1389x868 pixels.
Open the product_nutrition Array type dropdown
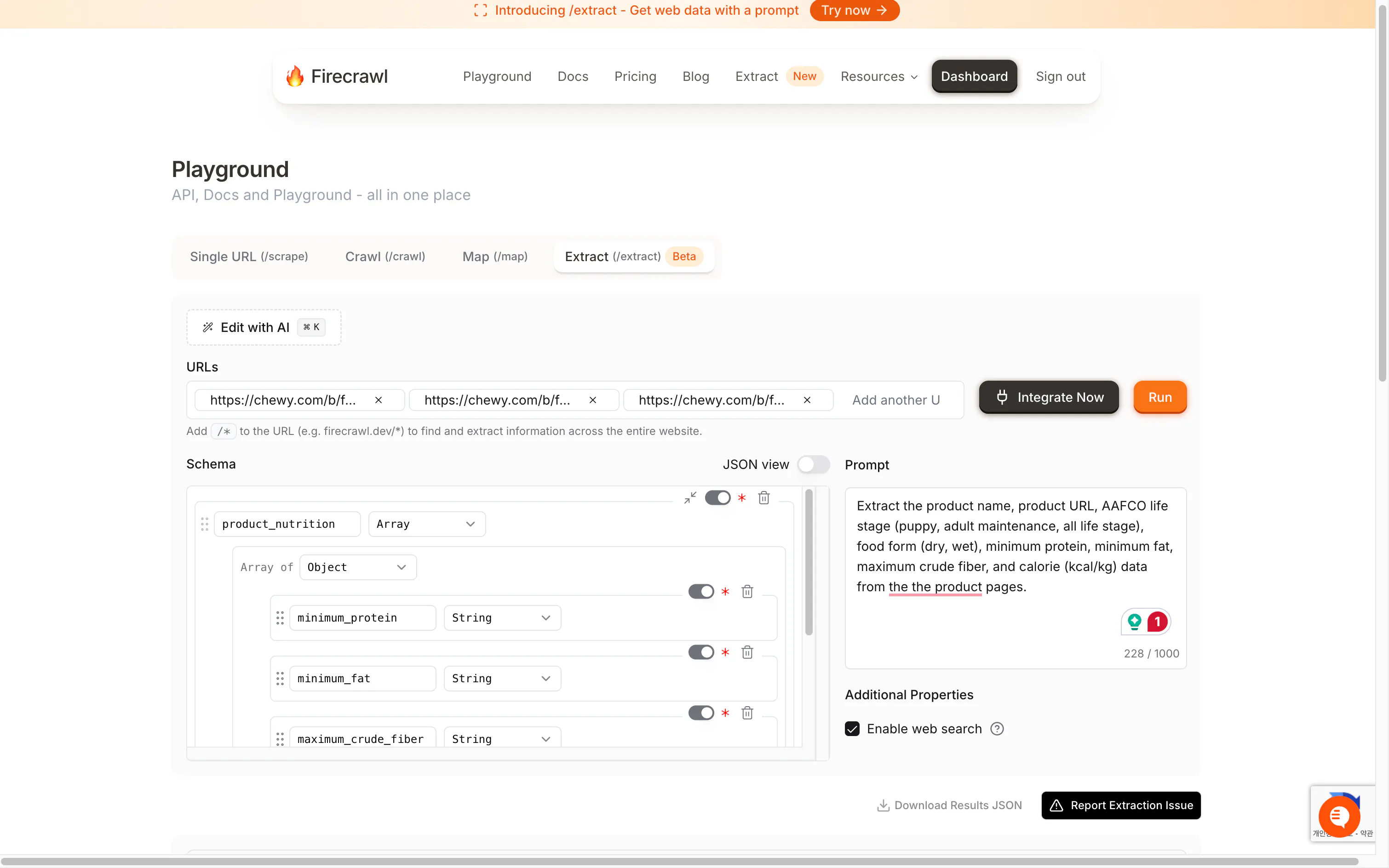427,524
